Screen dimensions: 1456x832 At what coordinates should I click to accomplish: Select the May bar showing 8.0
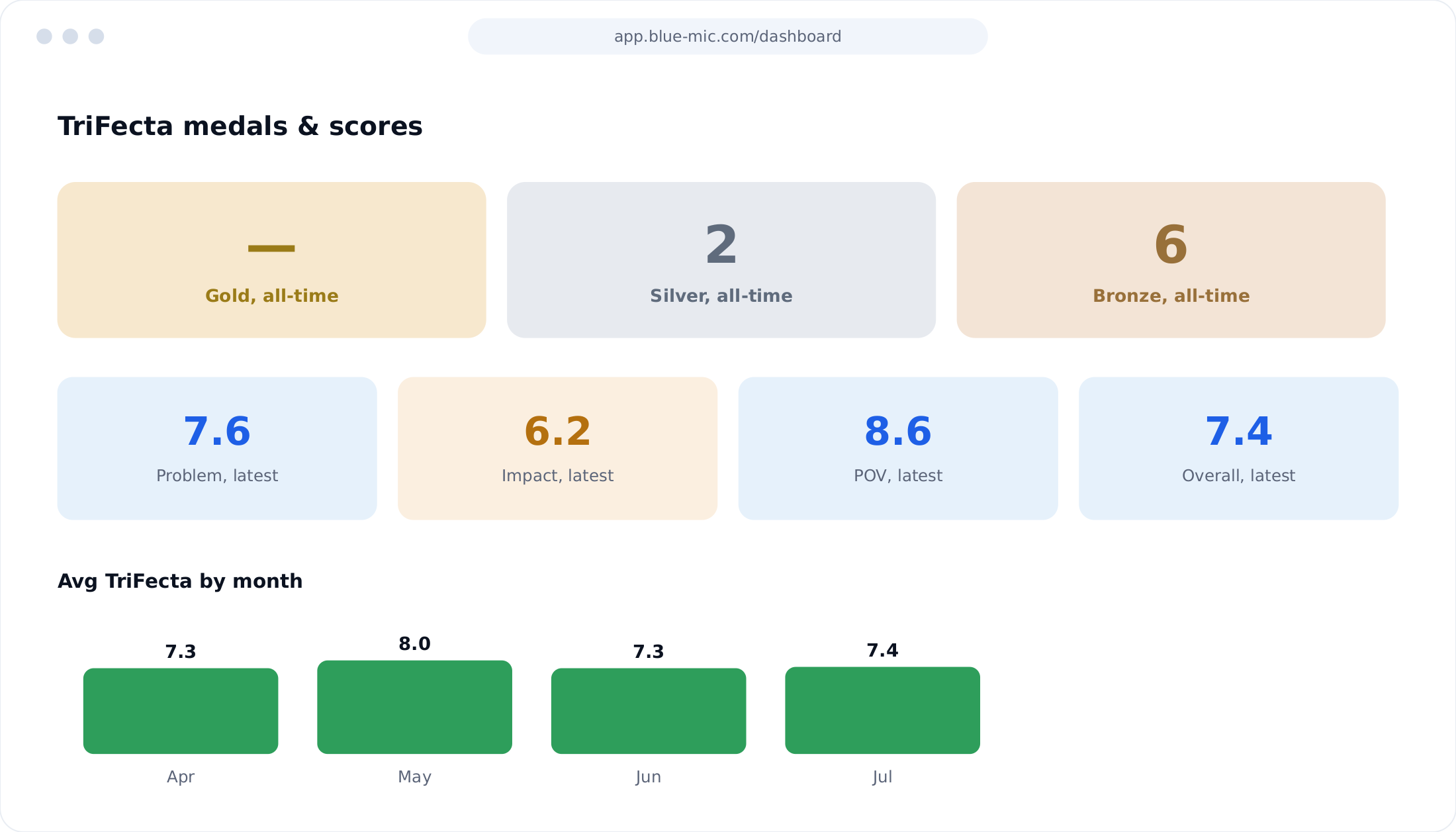(x=414, y=707)
